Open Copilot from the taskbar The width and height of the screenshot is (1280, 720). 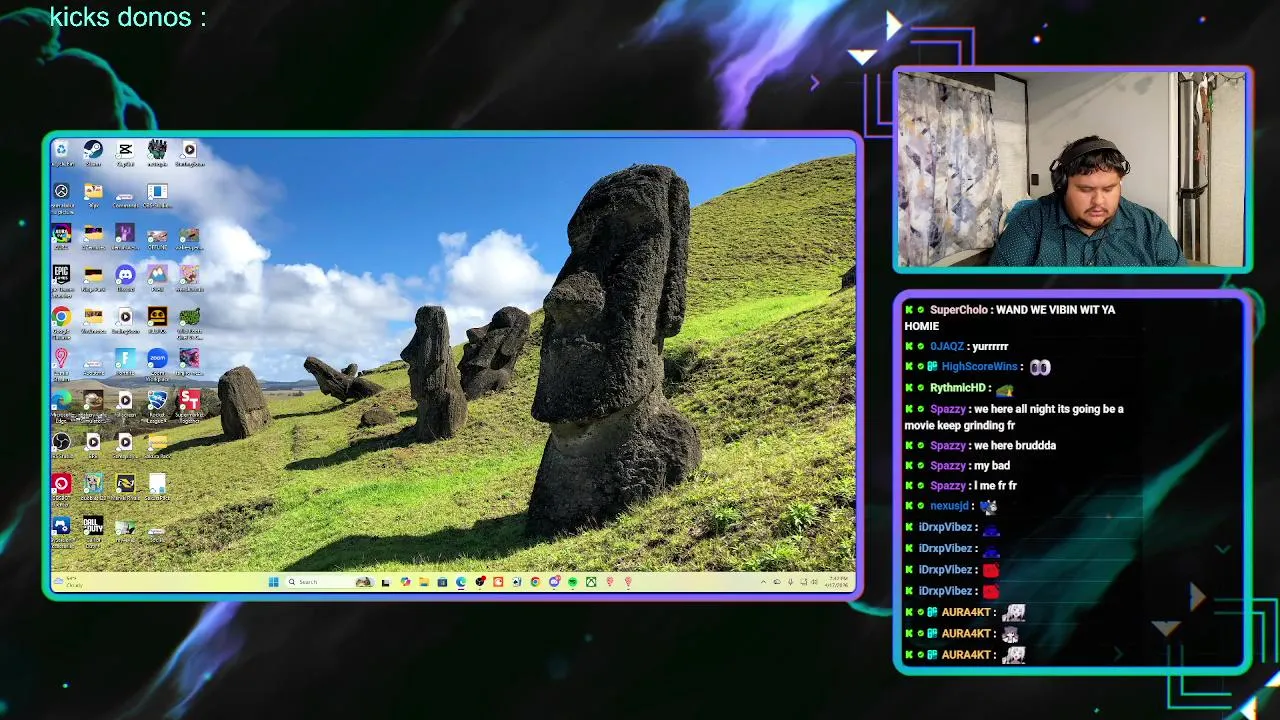pyautogui.click(x=405, y=582)
